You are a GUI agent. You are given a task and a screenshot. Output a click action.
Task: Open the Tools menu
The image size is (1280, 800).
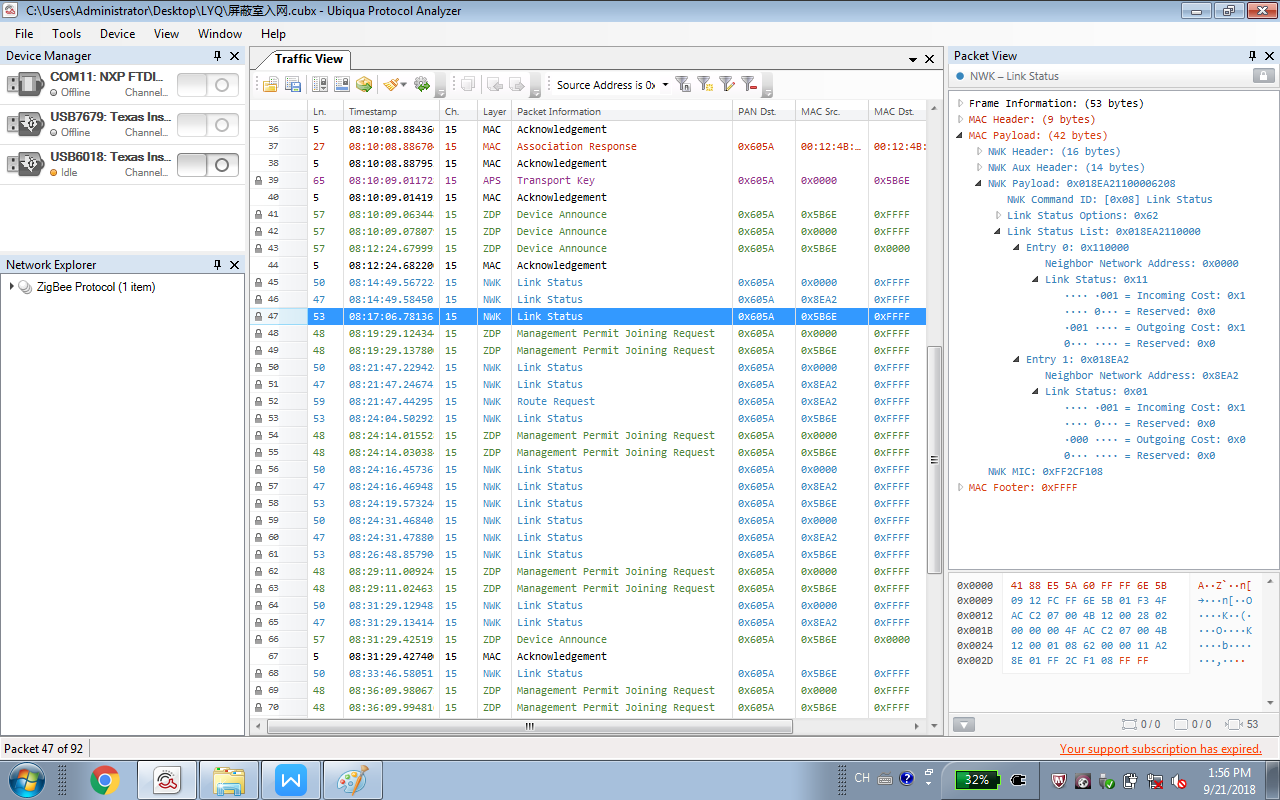pyautogui.click(x=67, y=33)
